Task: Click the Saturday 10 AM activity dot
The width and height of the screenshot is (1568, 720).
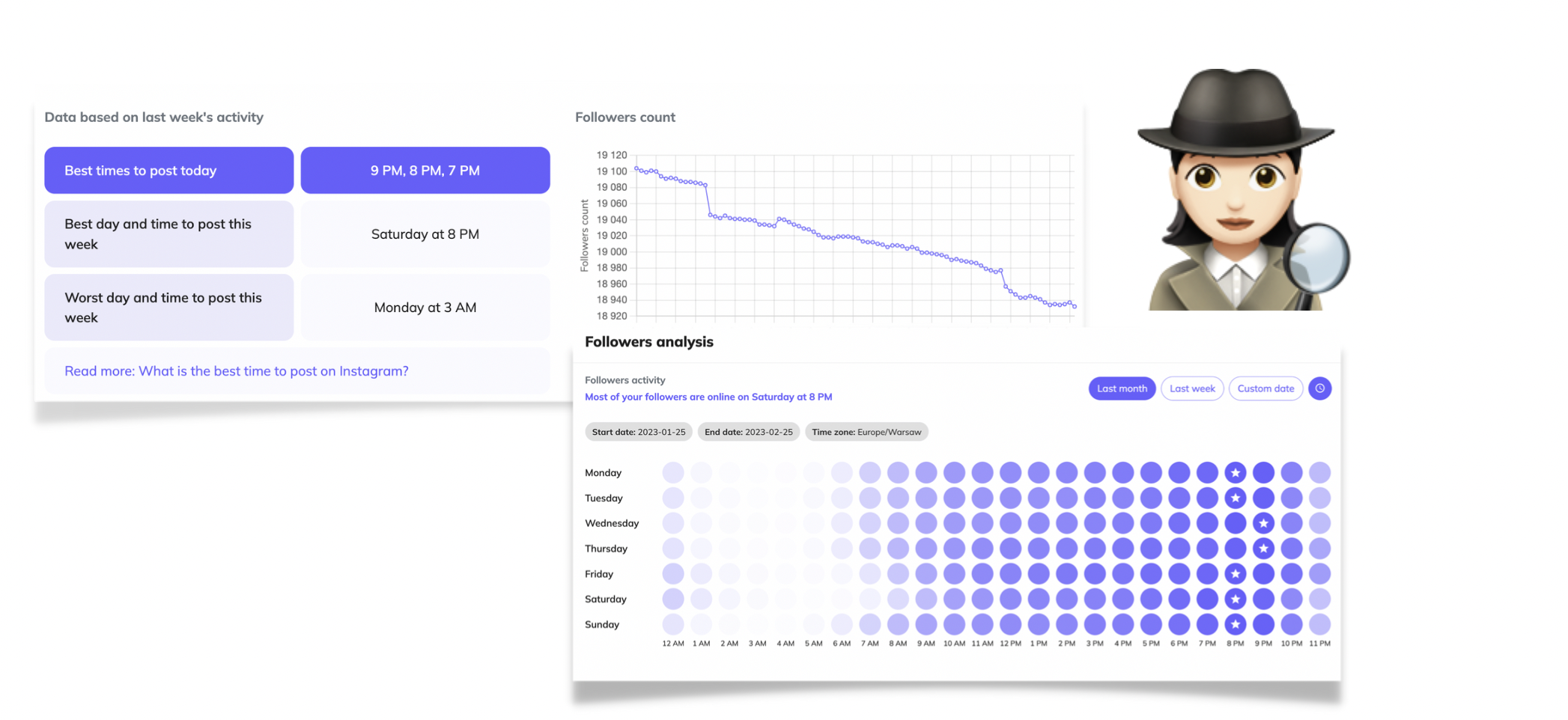Action: click(x=954, y=599)
